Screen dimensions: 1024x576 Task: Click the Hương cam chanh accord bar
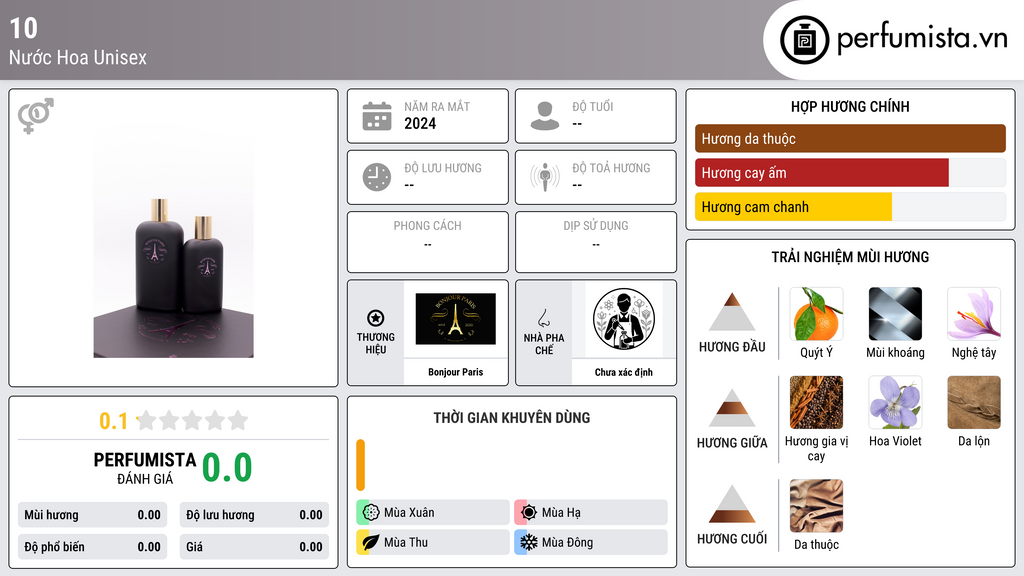[x=850, y=207]
